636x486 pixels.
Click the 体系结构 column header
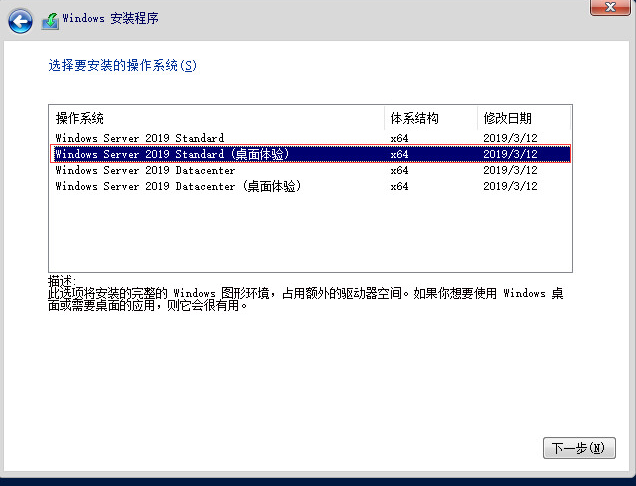point(431,118)
